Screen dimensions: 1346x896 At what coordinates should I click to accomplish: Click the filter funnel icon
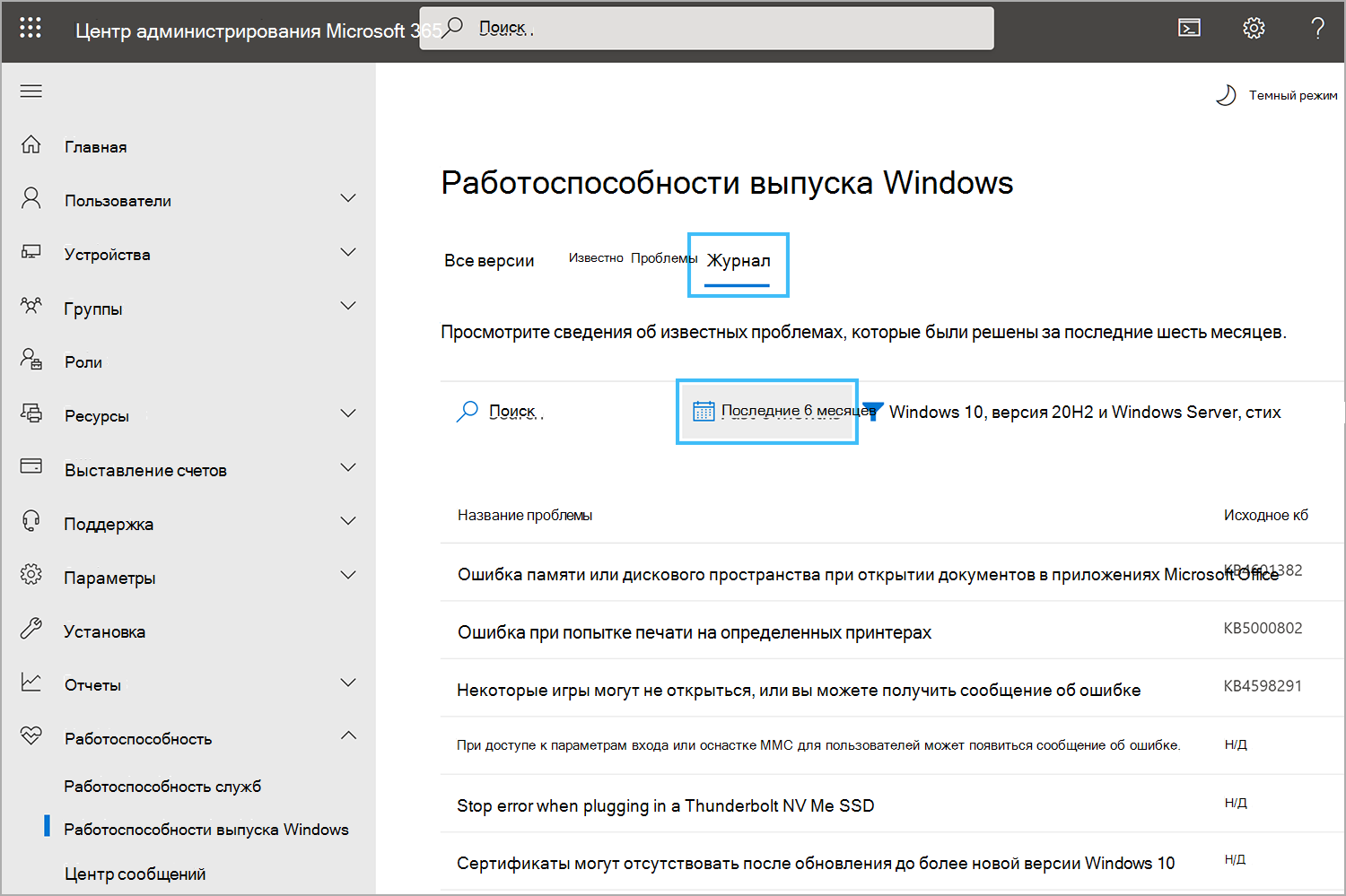coord(873,412)
